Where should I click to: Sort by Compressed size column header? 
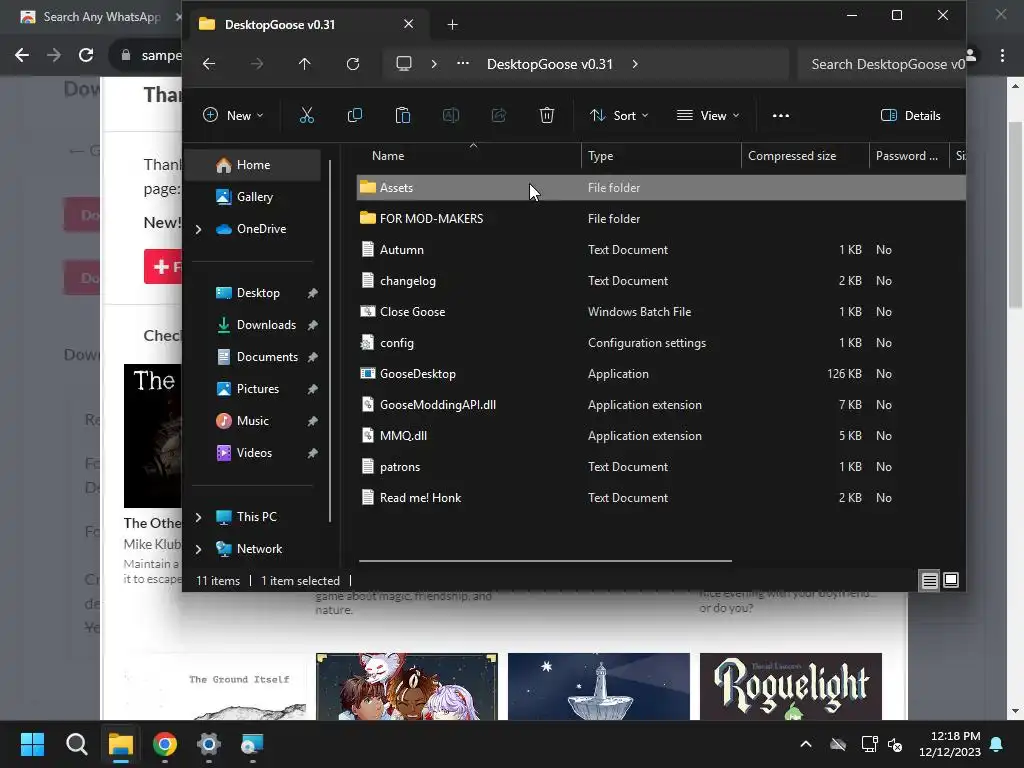coord(805,155)
